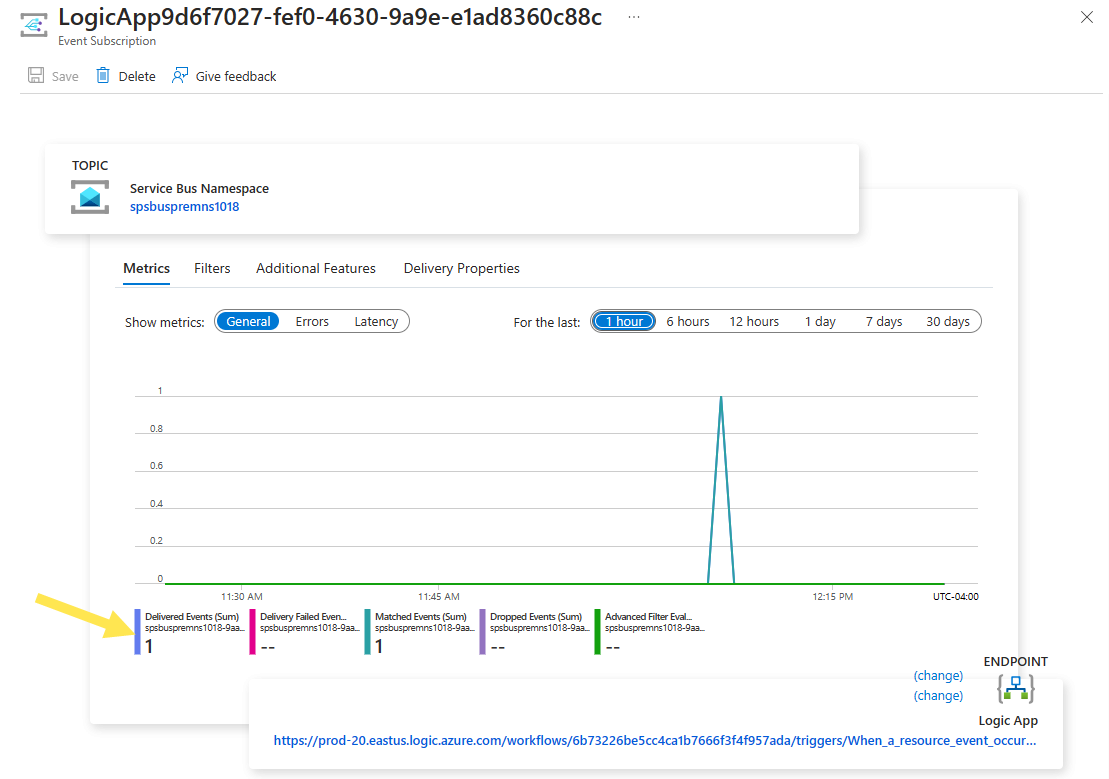1109x779 pixels.
Task: Open the ellipsis more options menu
Action: coord(634,17)
